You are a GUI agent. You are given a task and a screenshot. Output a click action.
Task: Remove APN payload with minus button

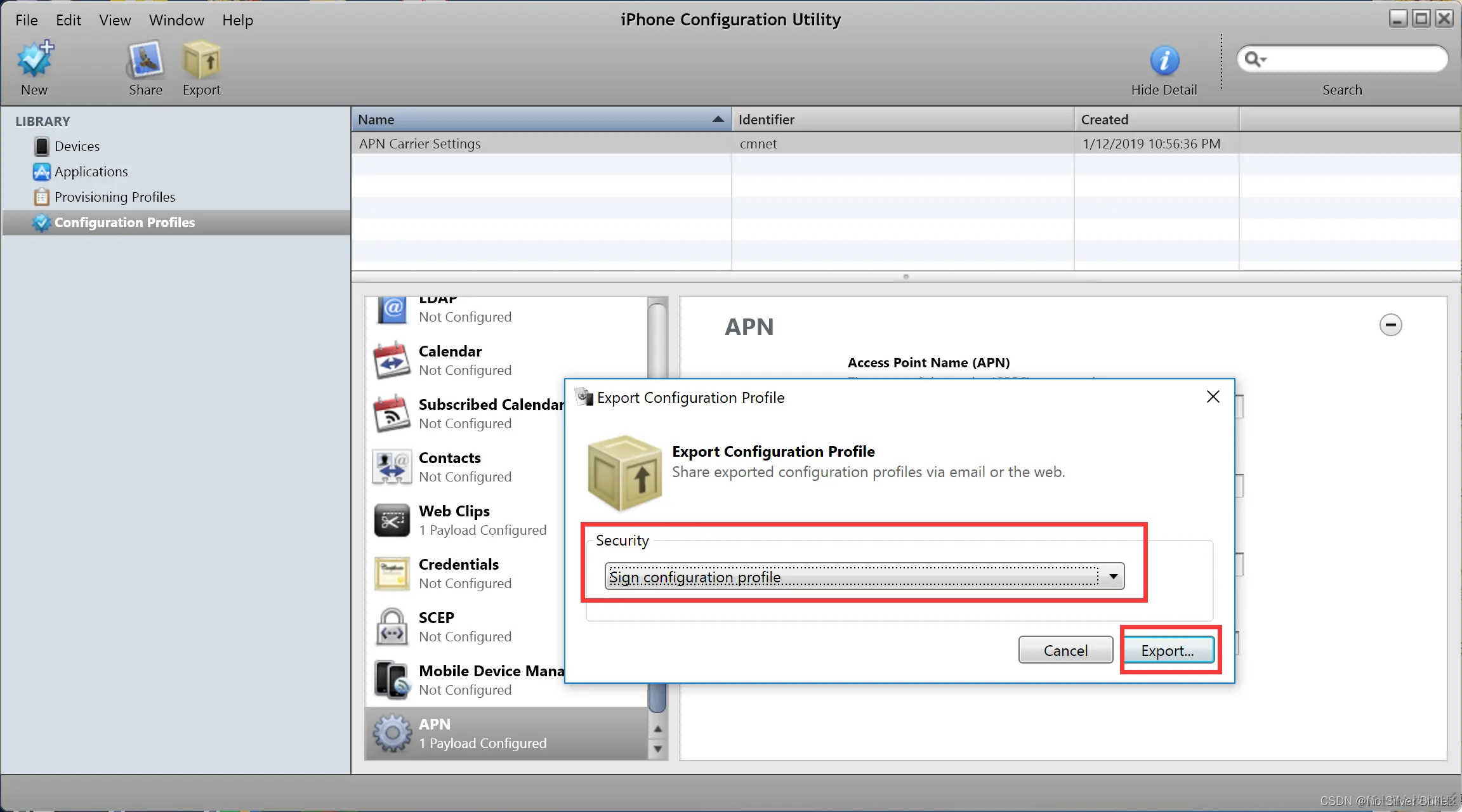[1390, 325]
